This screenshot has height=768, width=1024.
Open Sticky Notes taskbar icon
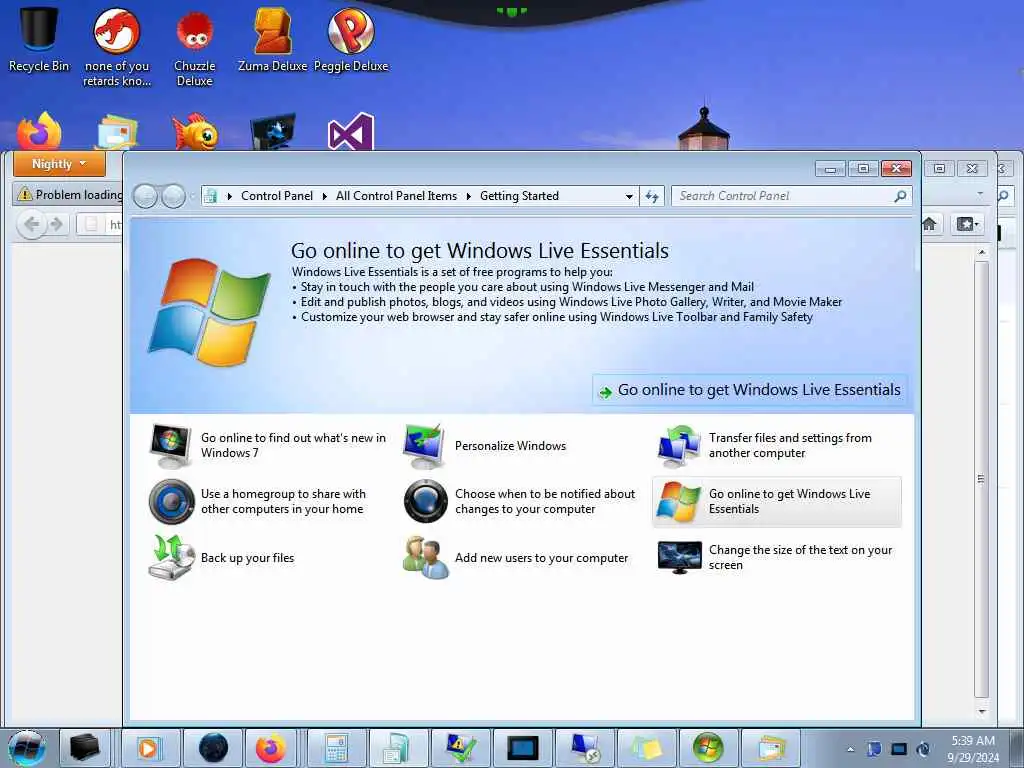[646, 748]
